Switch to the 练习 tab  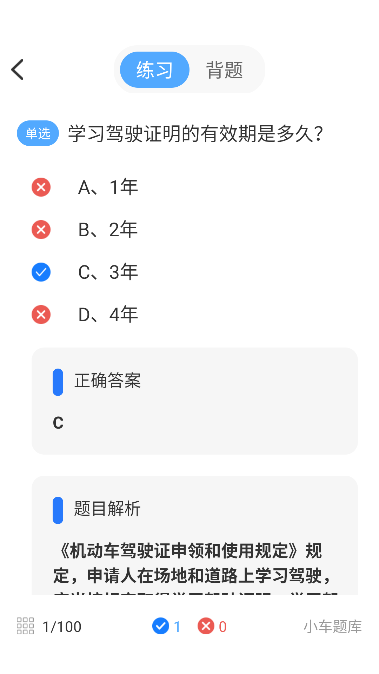pyautogui.click(x=155, y=70)
